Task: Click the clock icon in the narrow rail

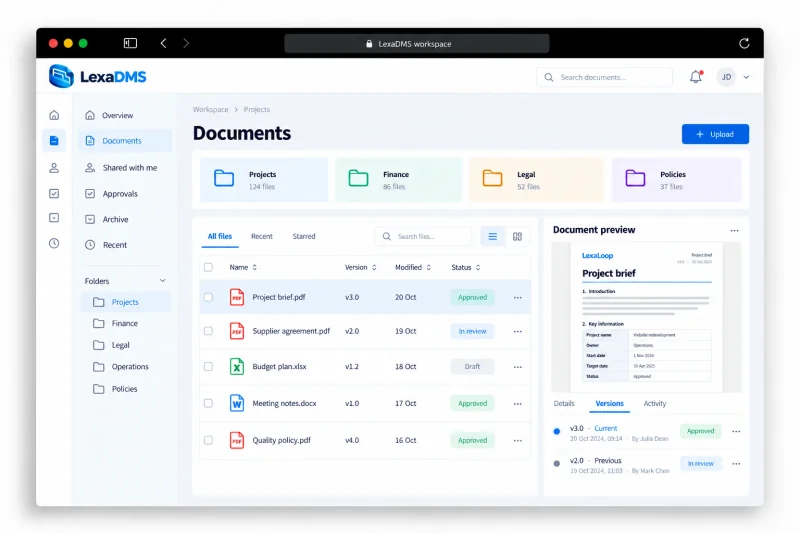Action: click(x=54, y=243)
